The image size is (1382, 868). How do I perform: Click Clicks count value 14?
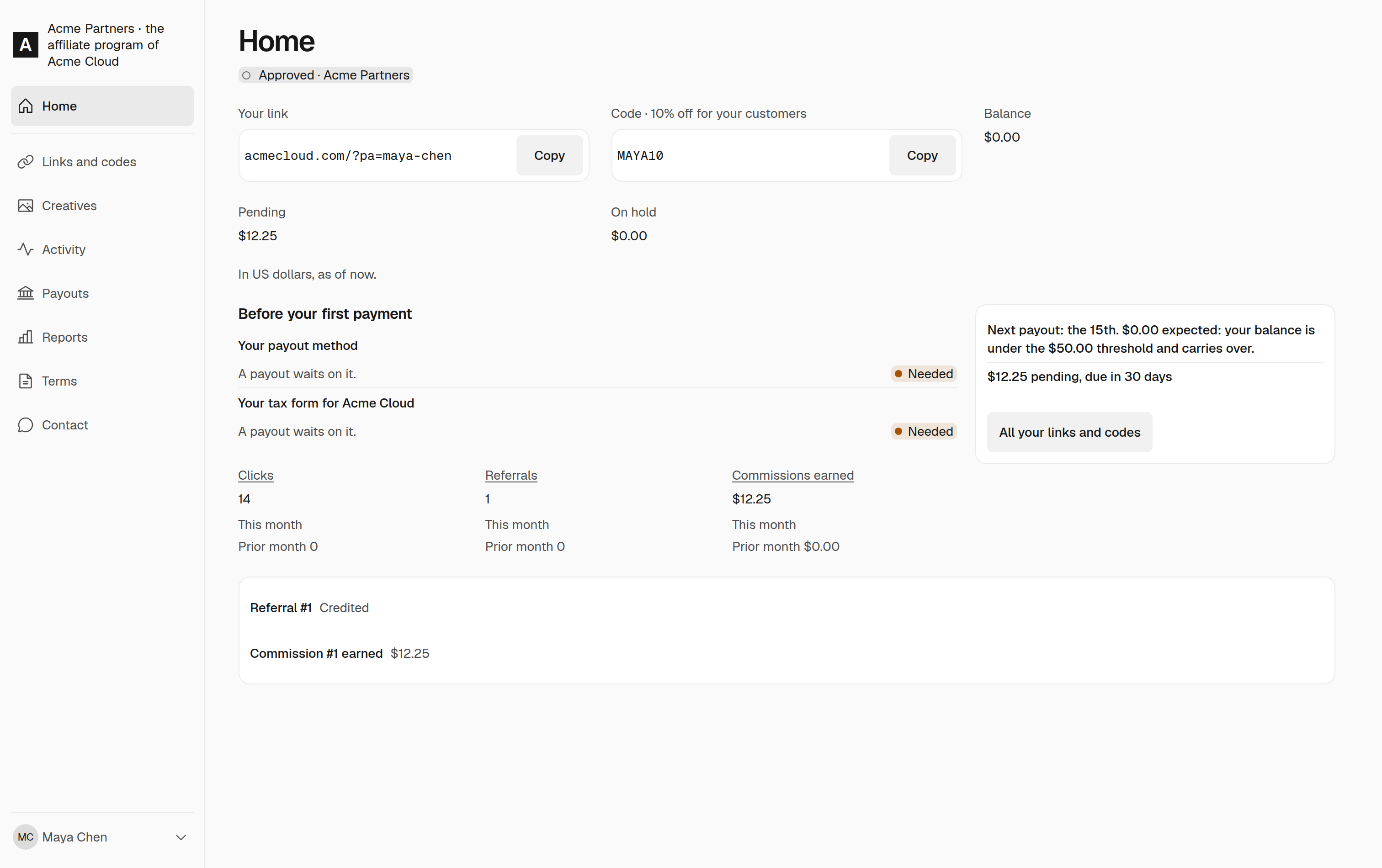point(245,499)
